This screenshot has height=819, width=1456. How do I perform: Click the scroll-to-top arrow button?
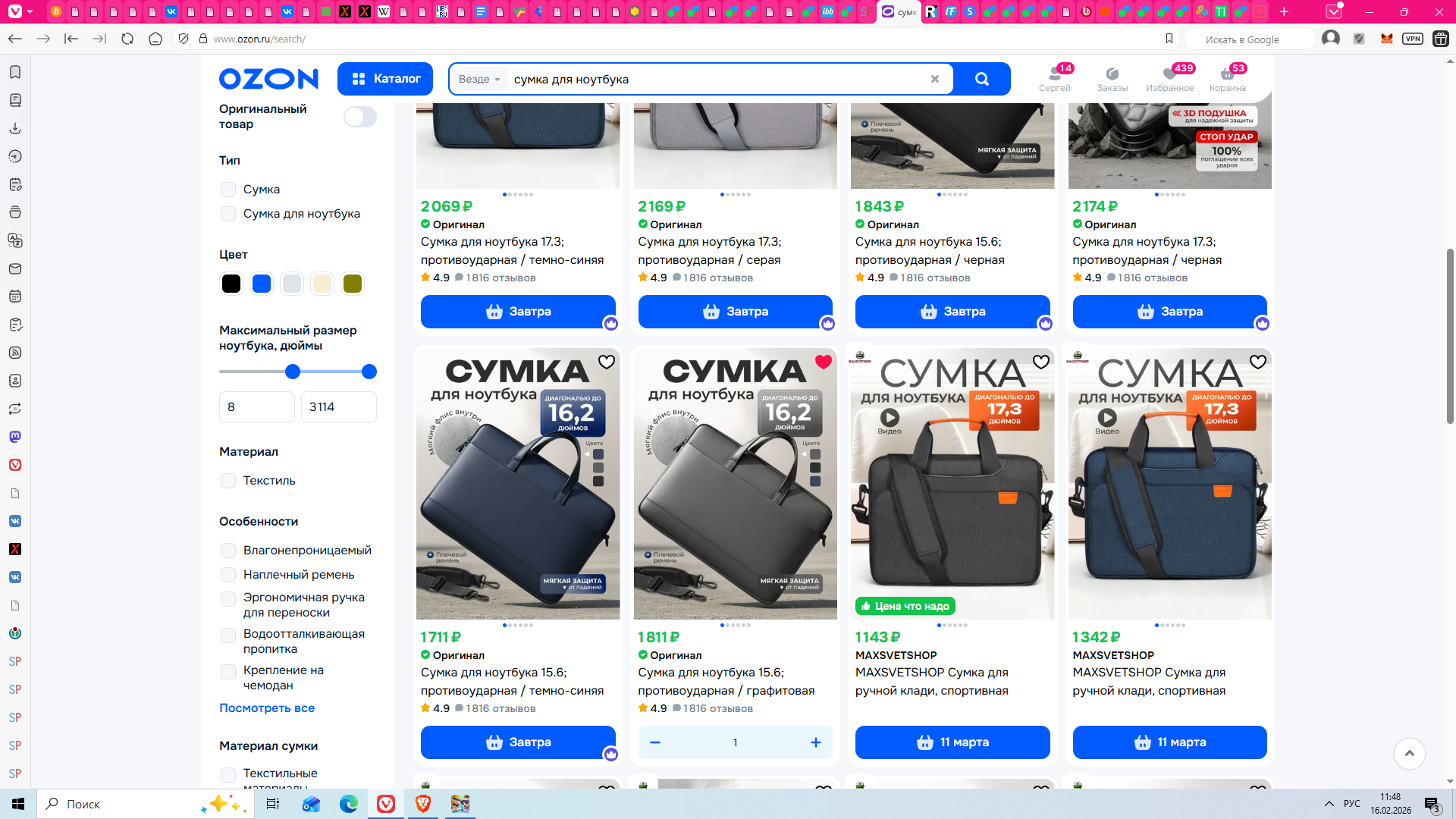tap(1409, 753)
